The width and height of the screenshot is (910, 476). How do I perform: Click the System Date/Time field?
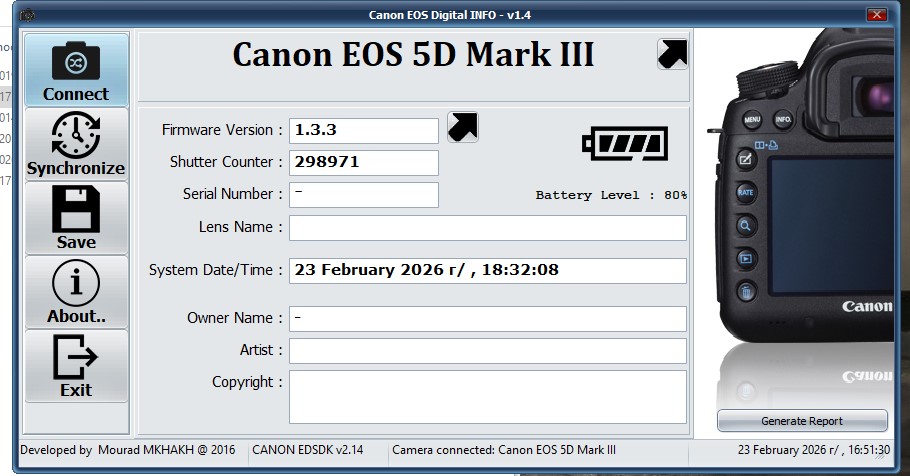(488, 271)
